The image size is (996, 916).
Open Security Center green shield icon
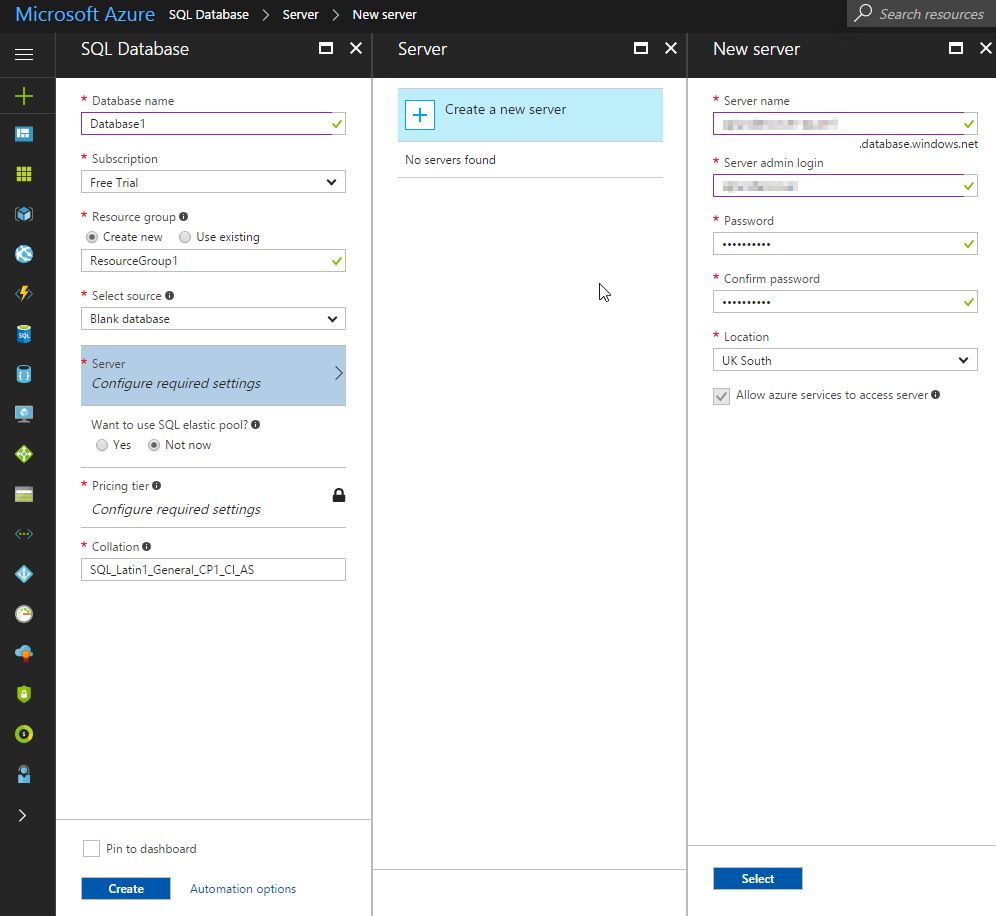pyautogui.click(x=24, y=694)
